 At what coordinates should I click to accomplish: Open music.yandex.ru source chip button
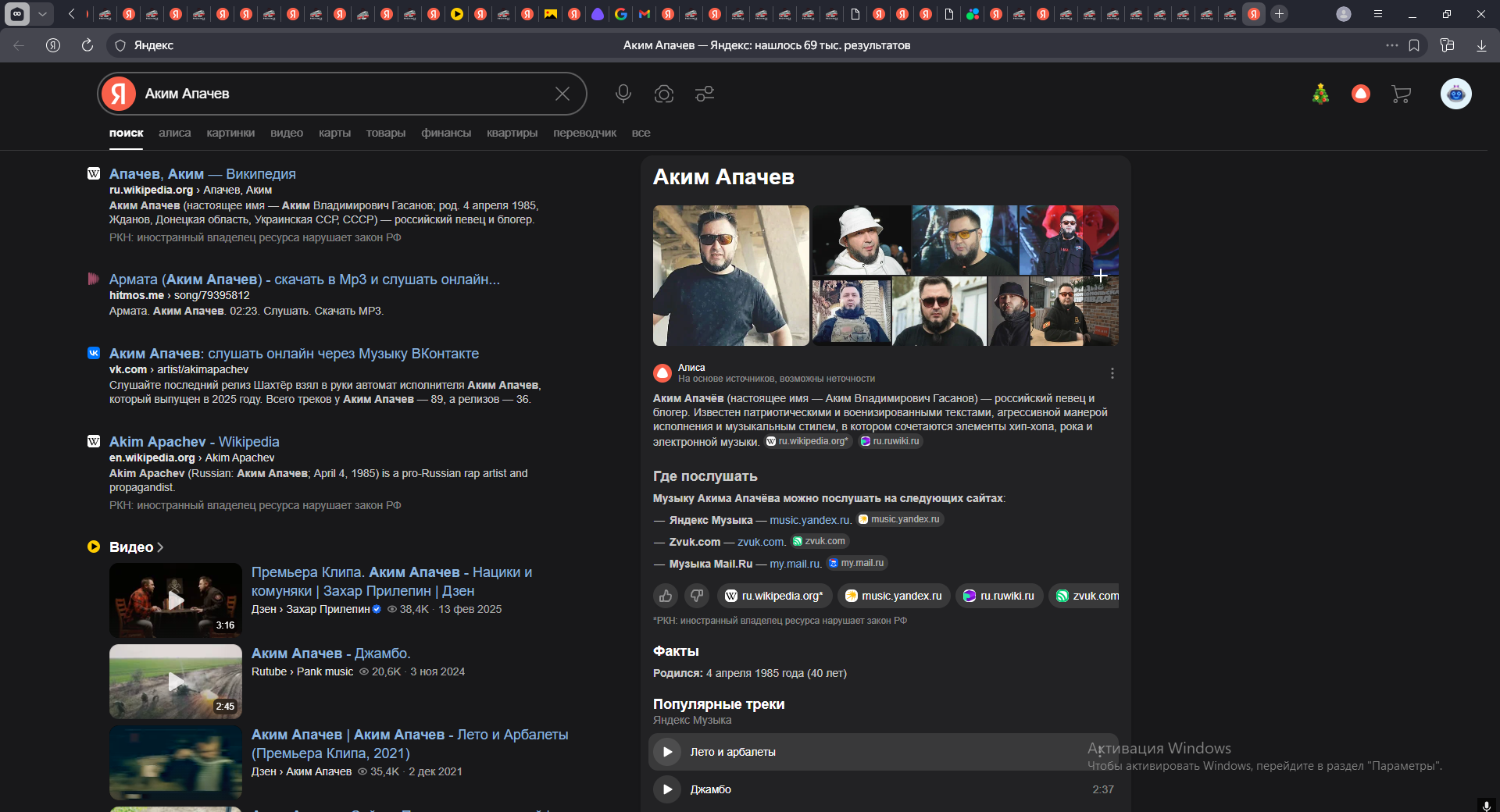(894, 596)
